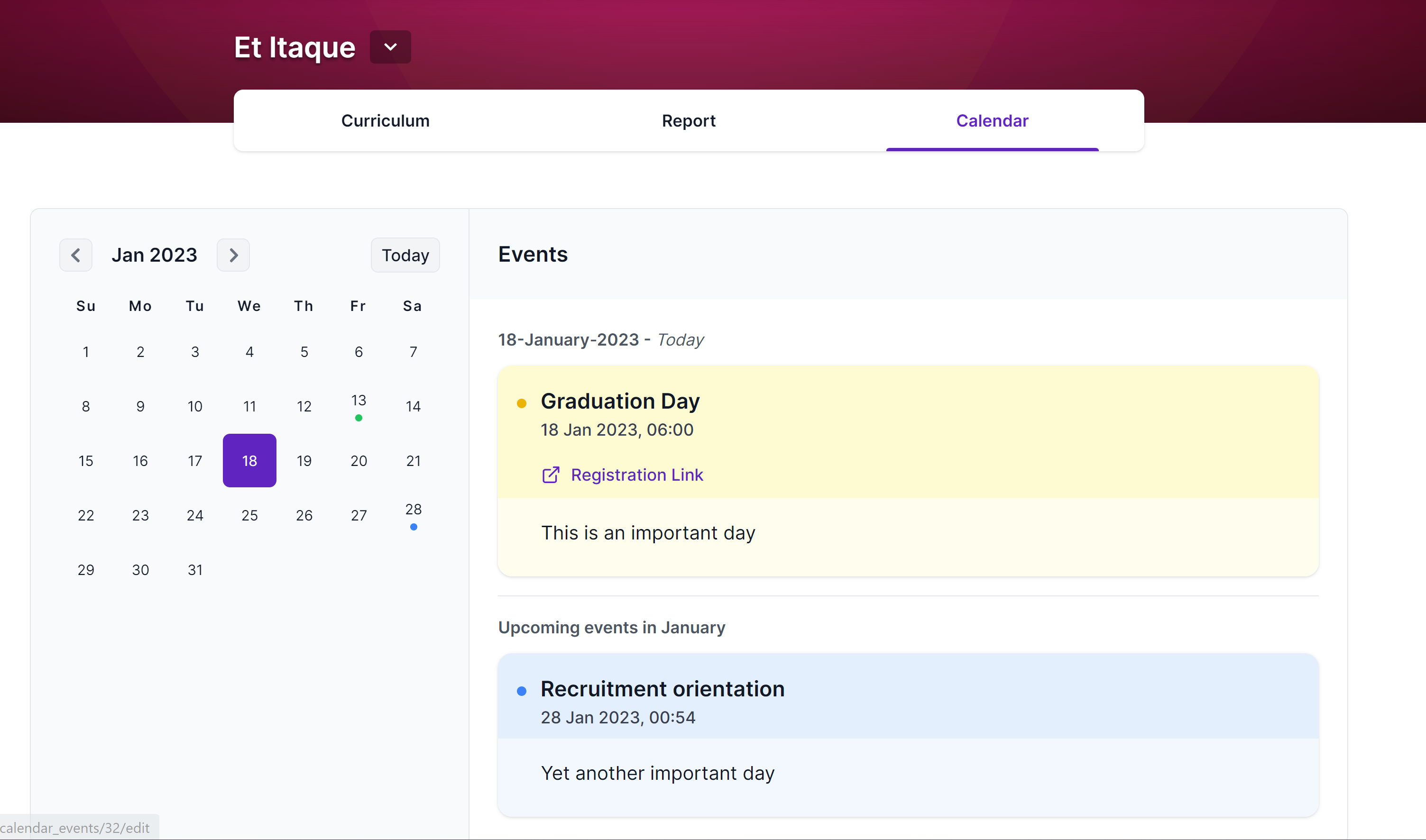Click the green event dot under January 13
Viewport: 1426px width, 840px height.
point(359,417)
